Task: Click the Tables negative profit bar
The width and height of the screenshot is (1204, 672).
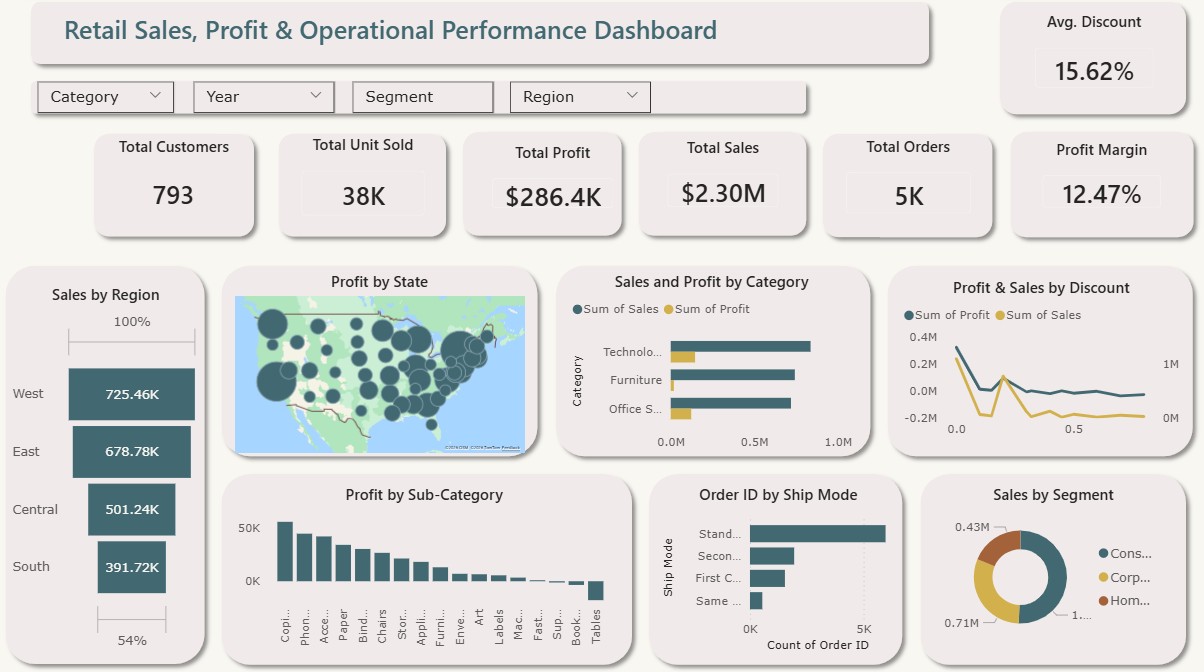Action: pyautogui.click(x=596, y=590)
